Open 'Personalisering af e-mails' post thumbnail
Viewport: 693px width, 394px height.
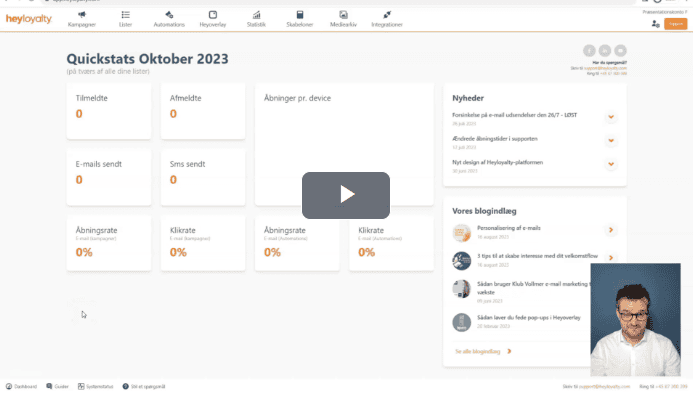(x=461, y=233)
